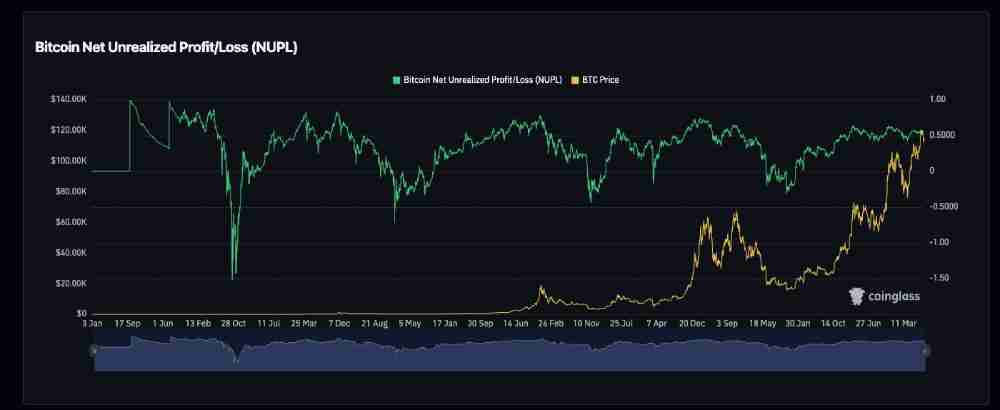This screenshot has height=410, width=1000.
Task: Click the -1.50 NUPL axis label
Action: (x=941, y=278)
